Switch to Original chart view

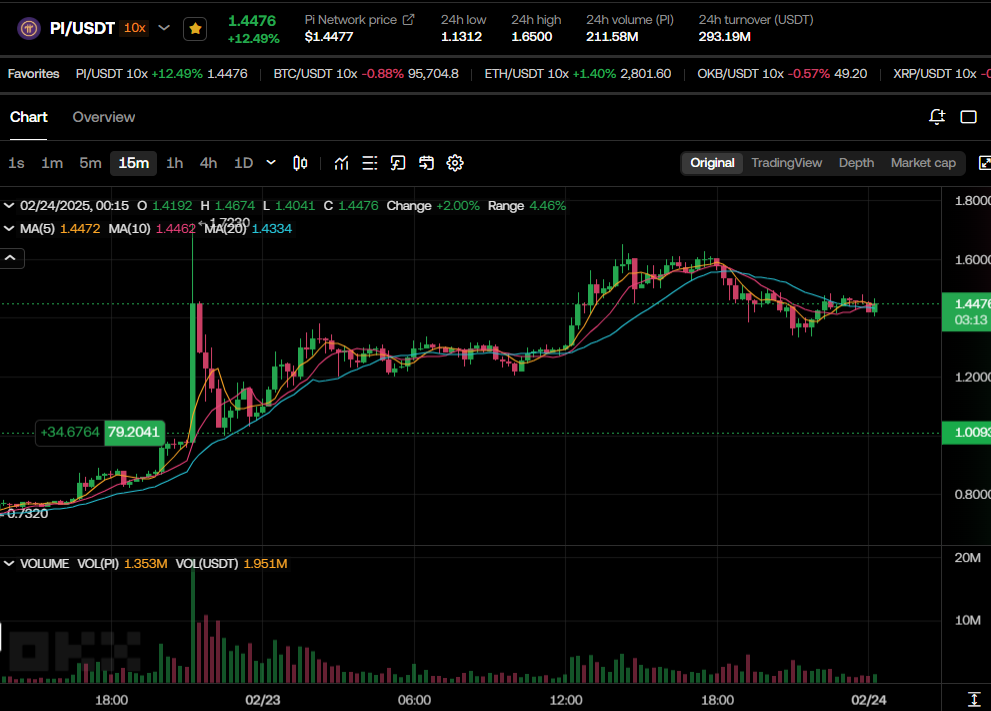point(712,163)
